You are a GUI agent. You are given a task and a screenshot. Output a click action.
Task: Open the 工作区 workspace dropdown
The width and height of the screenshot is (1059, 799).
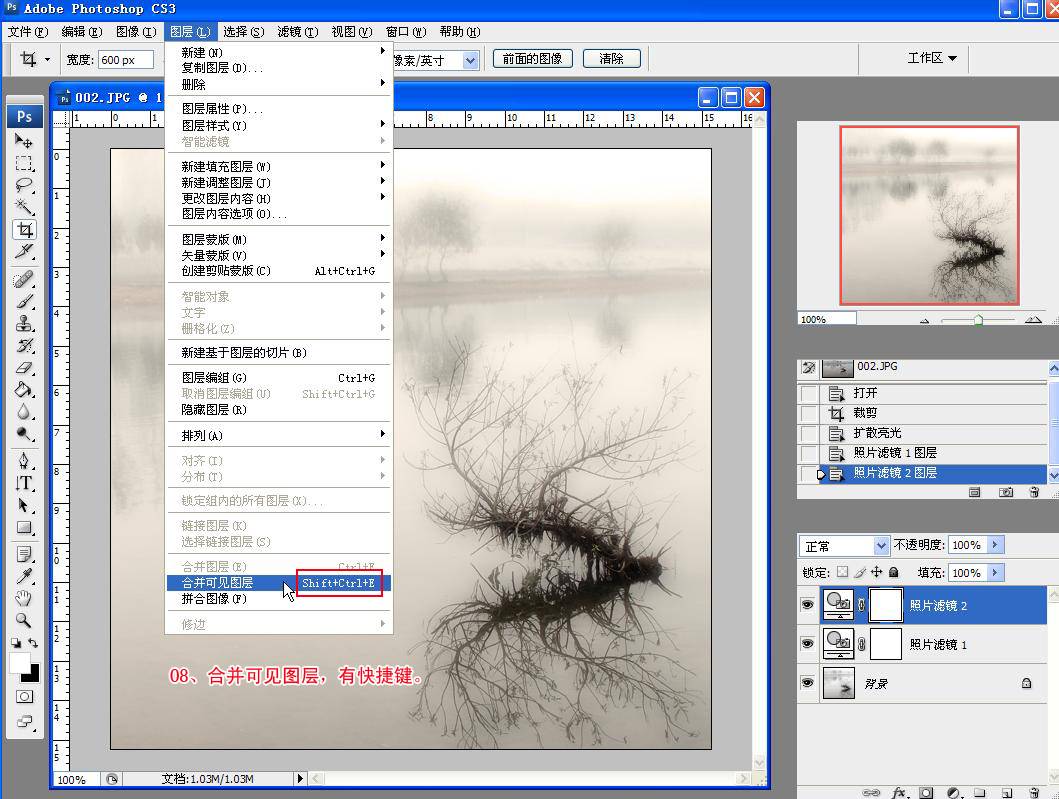(x=932, y=58)
